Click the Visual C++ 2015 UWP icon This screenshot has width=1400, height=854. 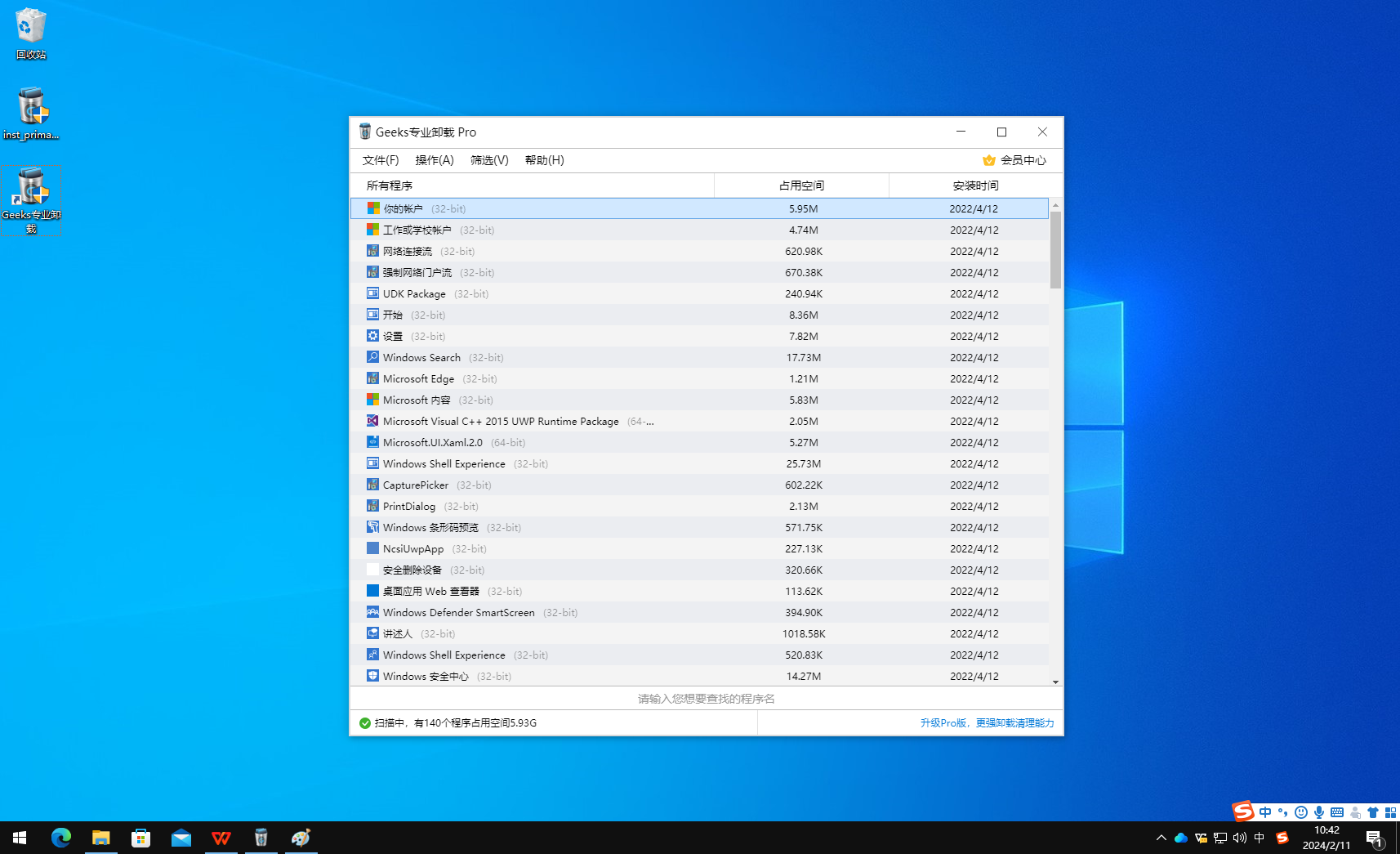click(372, 421)
